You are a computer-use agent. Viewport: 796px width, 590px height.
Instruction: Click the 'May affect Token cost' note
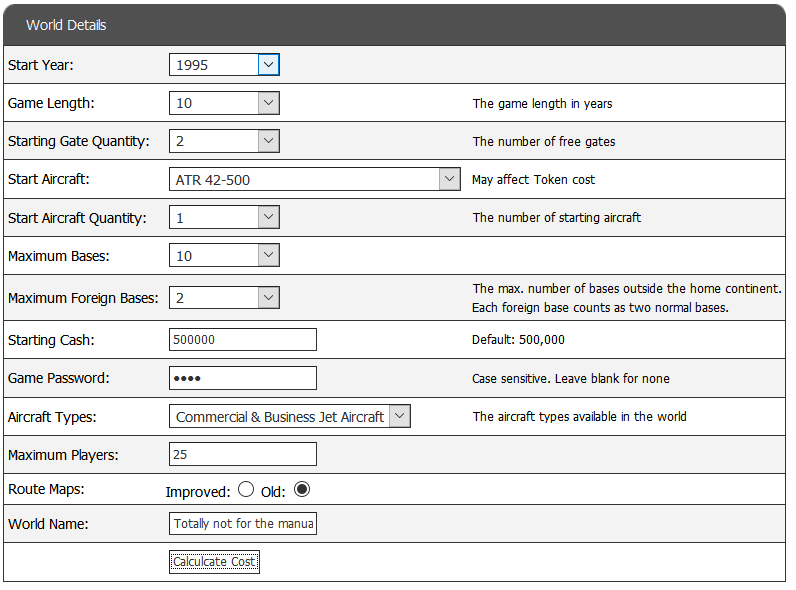pos(534,179)
